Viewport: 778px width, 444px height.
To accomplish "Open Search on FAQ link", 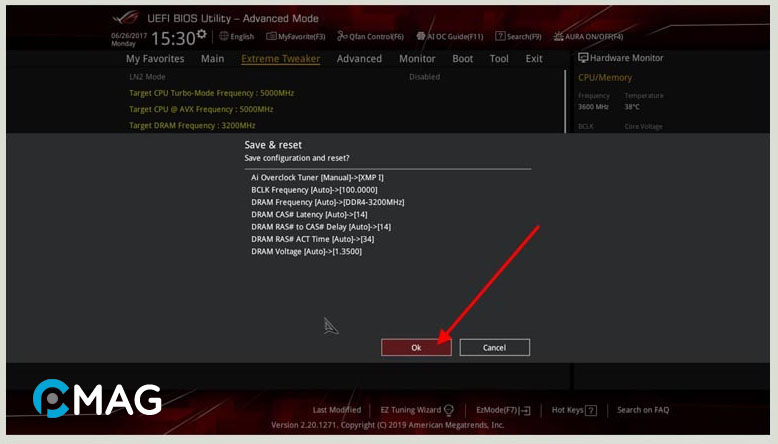I will (643, 410).
